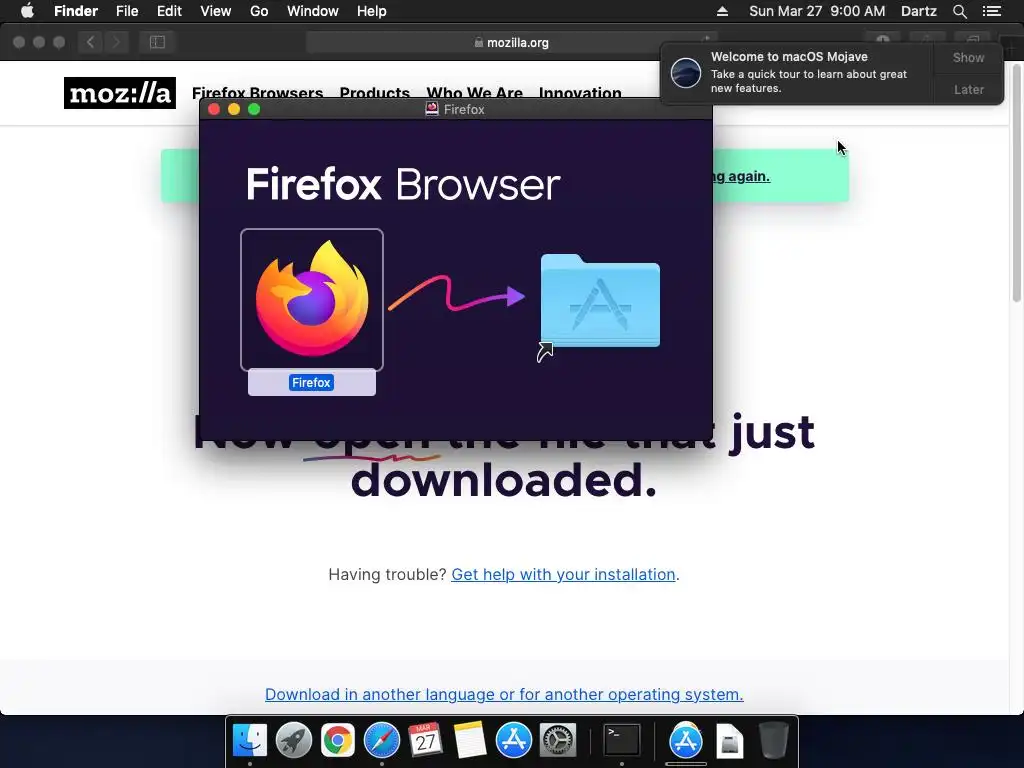Click Safari's back arrow button
Screen dimensions: 1024x768
[90, 42]
